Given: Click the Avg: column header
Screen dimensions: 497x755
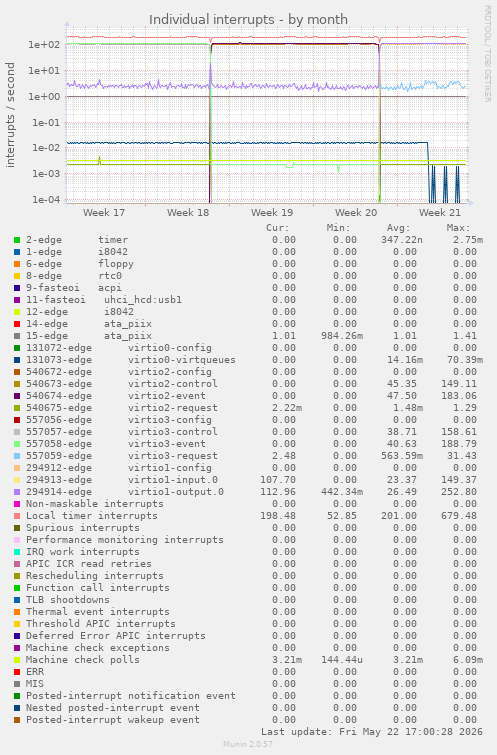Looking at the screenshot, I should click(398, 228).
